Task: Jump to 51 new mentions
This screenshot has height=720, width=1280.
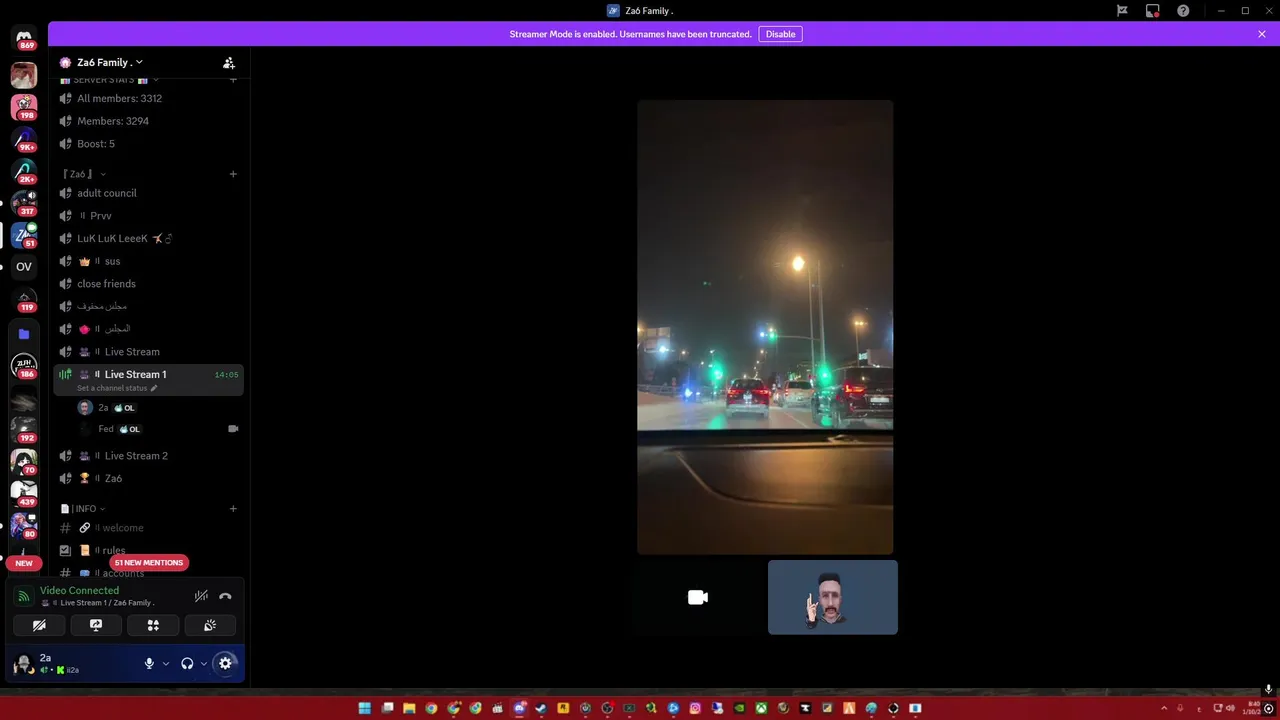Action: (x=149, y=563)
